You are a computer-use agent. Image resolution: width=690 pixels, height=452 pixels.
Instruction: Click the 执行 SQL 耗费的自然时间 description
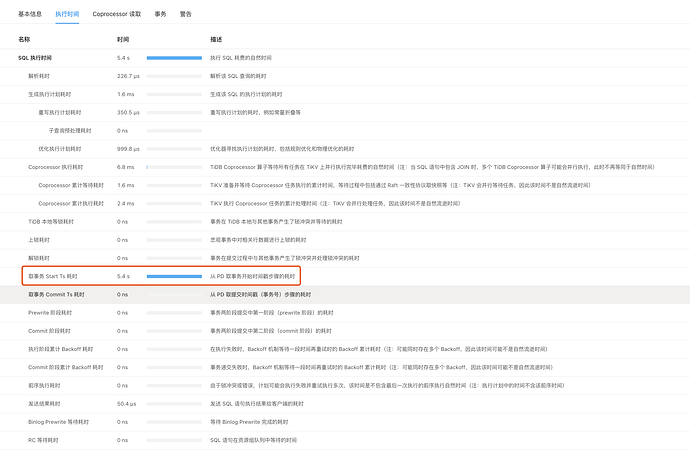coord(241,58)
